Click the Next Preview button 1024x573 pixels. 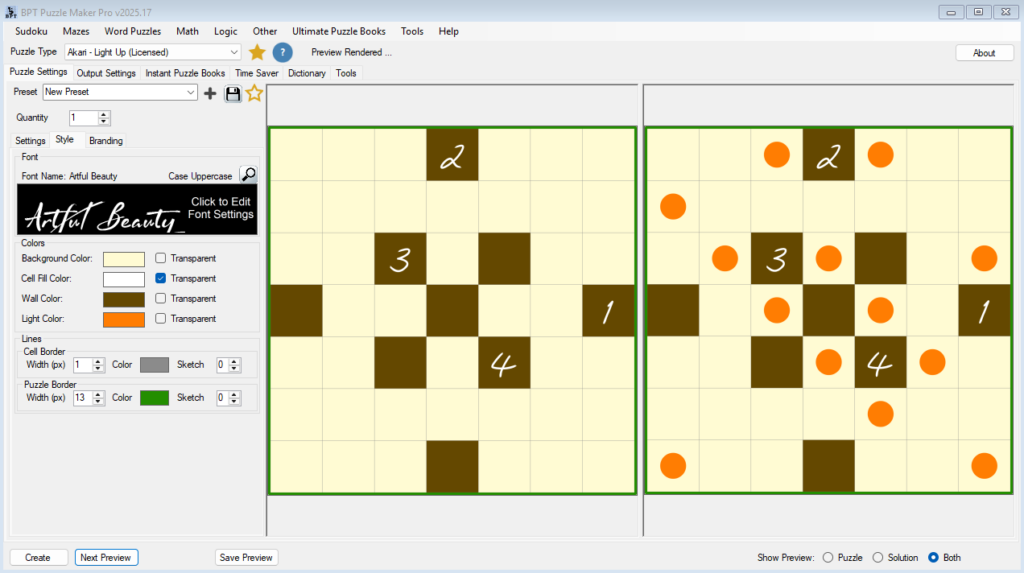[106, 557]
